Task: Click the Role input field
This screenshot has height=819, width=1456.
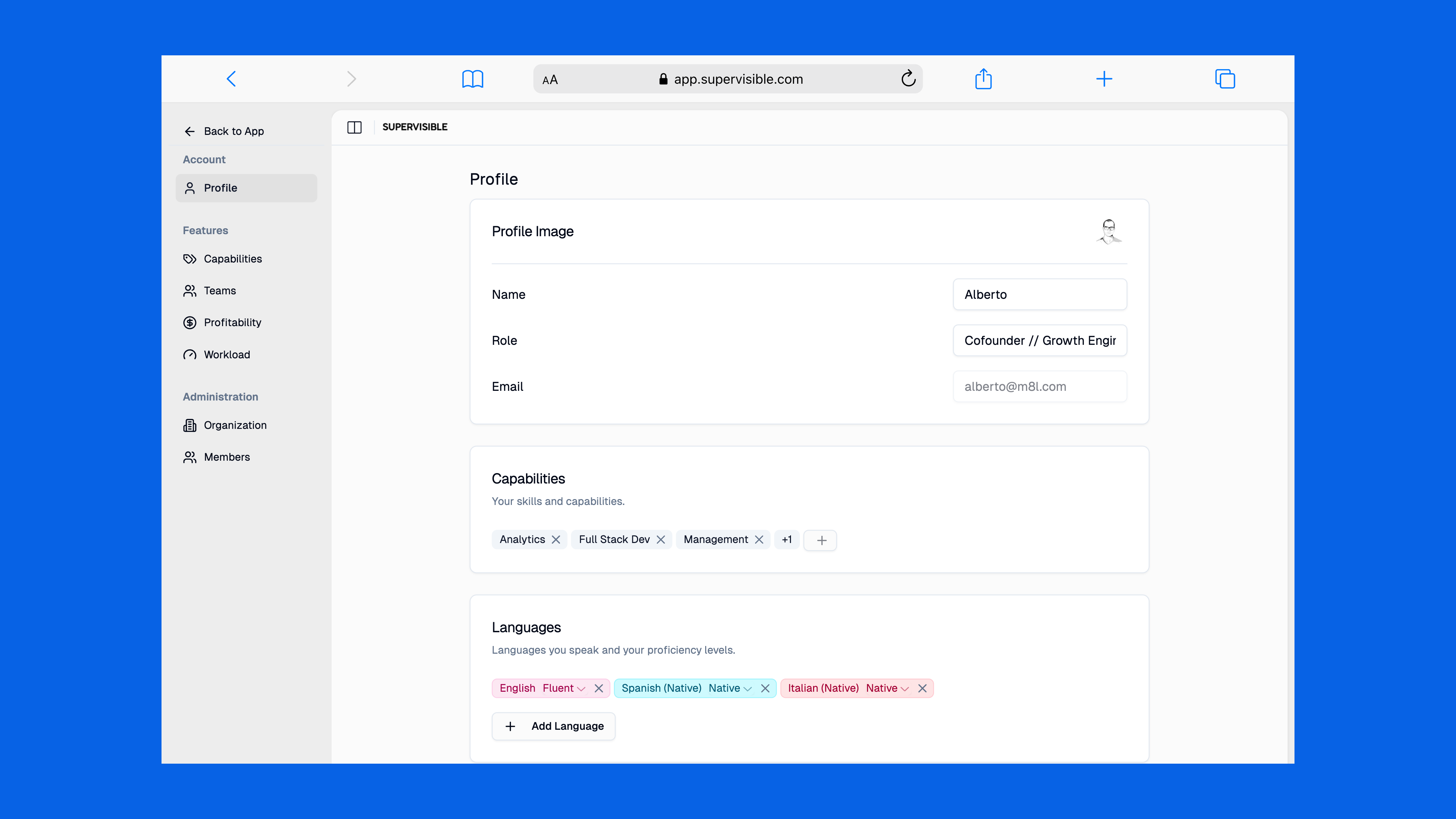Action: (x=1040, y=340)
